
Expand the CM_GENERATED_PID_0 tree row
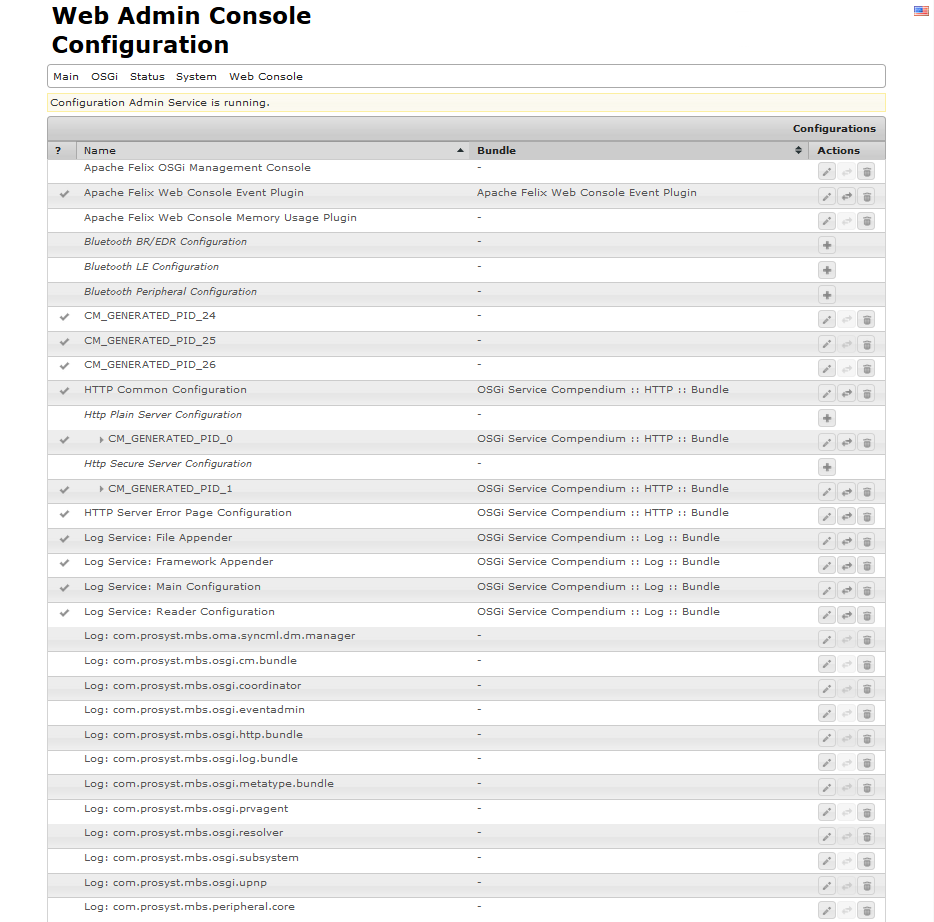tap(101, 440)
